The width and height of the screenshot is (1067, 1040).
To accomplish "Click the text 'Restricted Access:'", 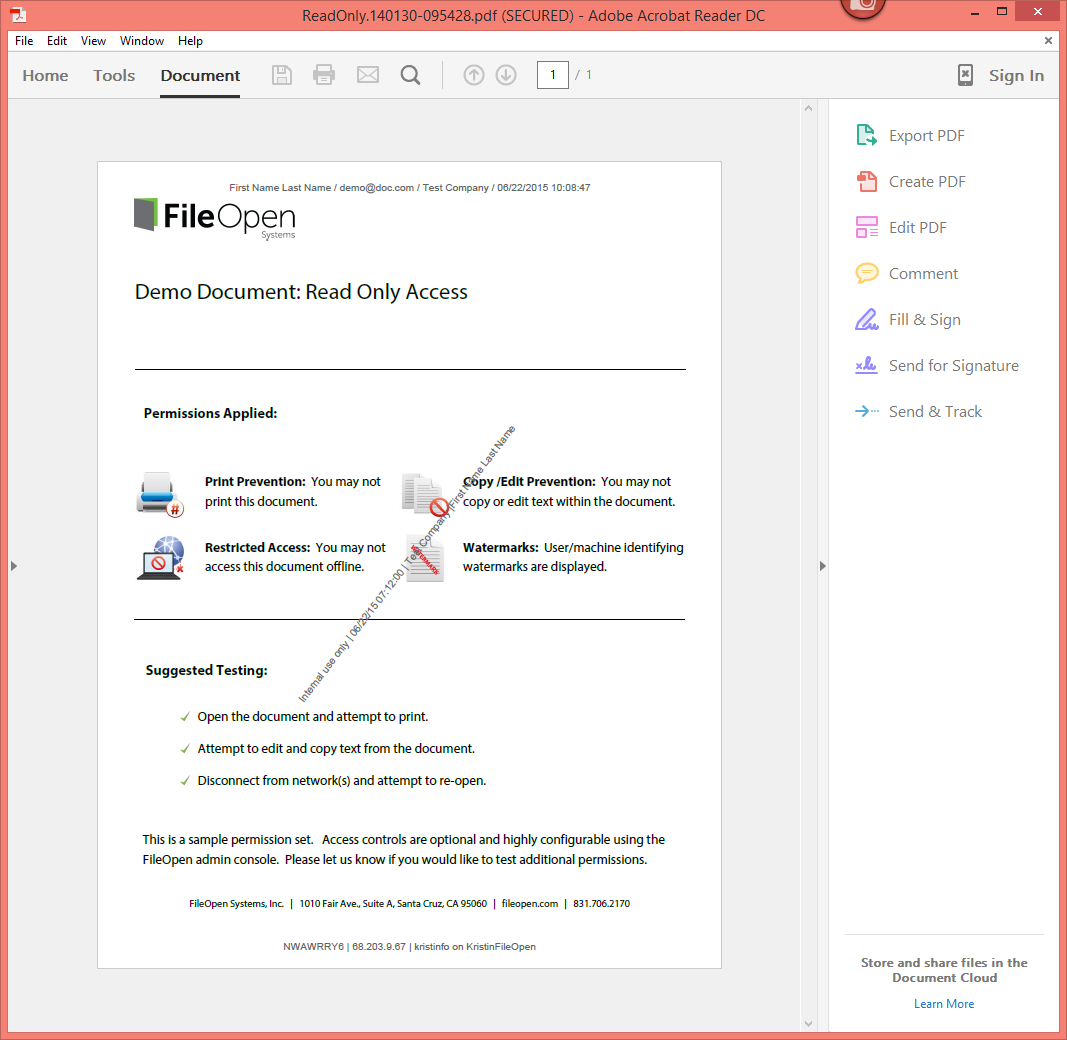I will click(x=257, y=547).
